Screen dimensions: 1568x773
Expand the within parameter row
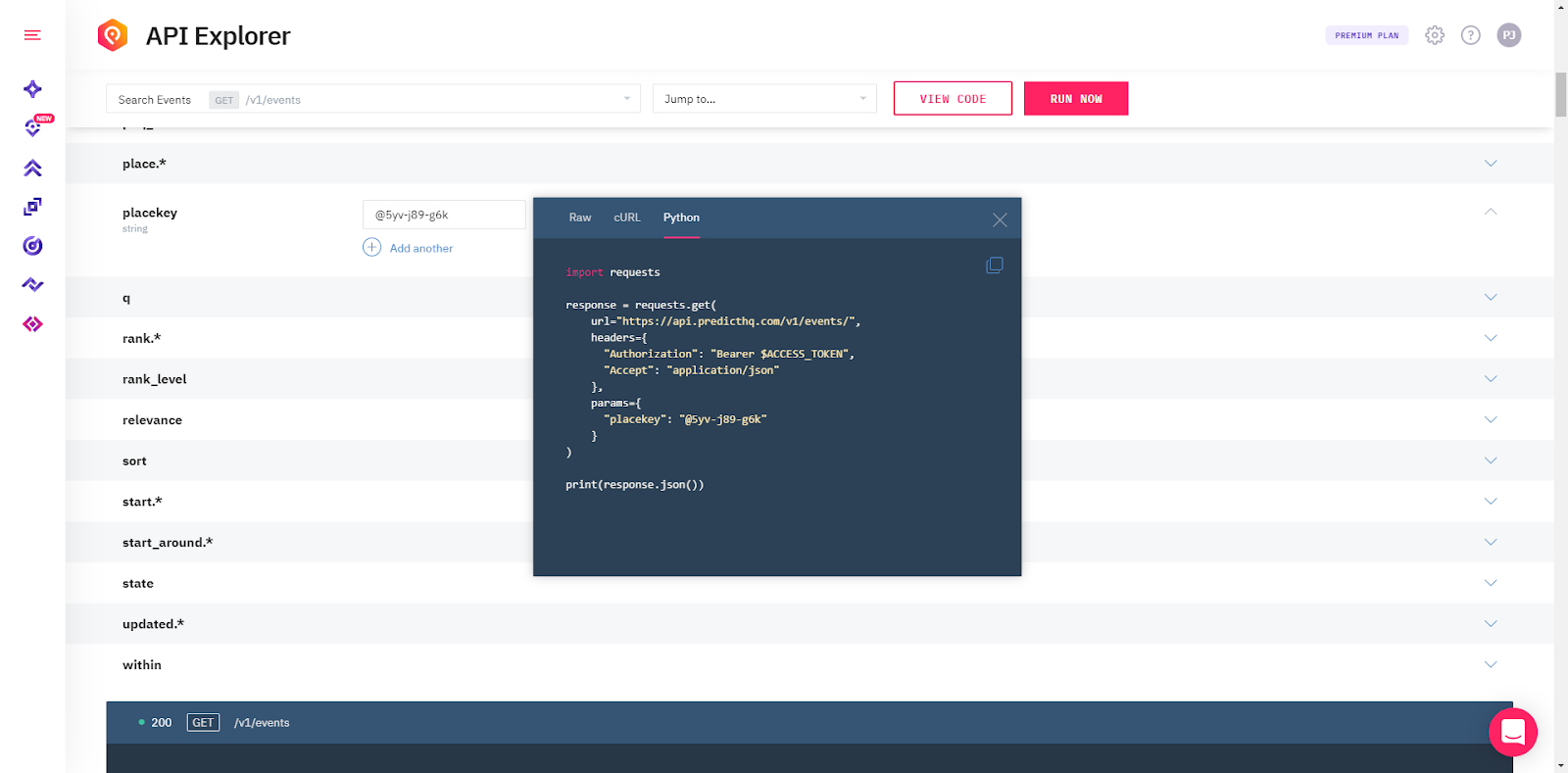(x=1491, y=665)
